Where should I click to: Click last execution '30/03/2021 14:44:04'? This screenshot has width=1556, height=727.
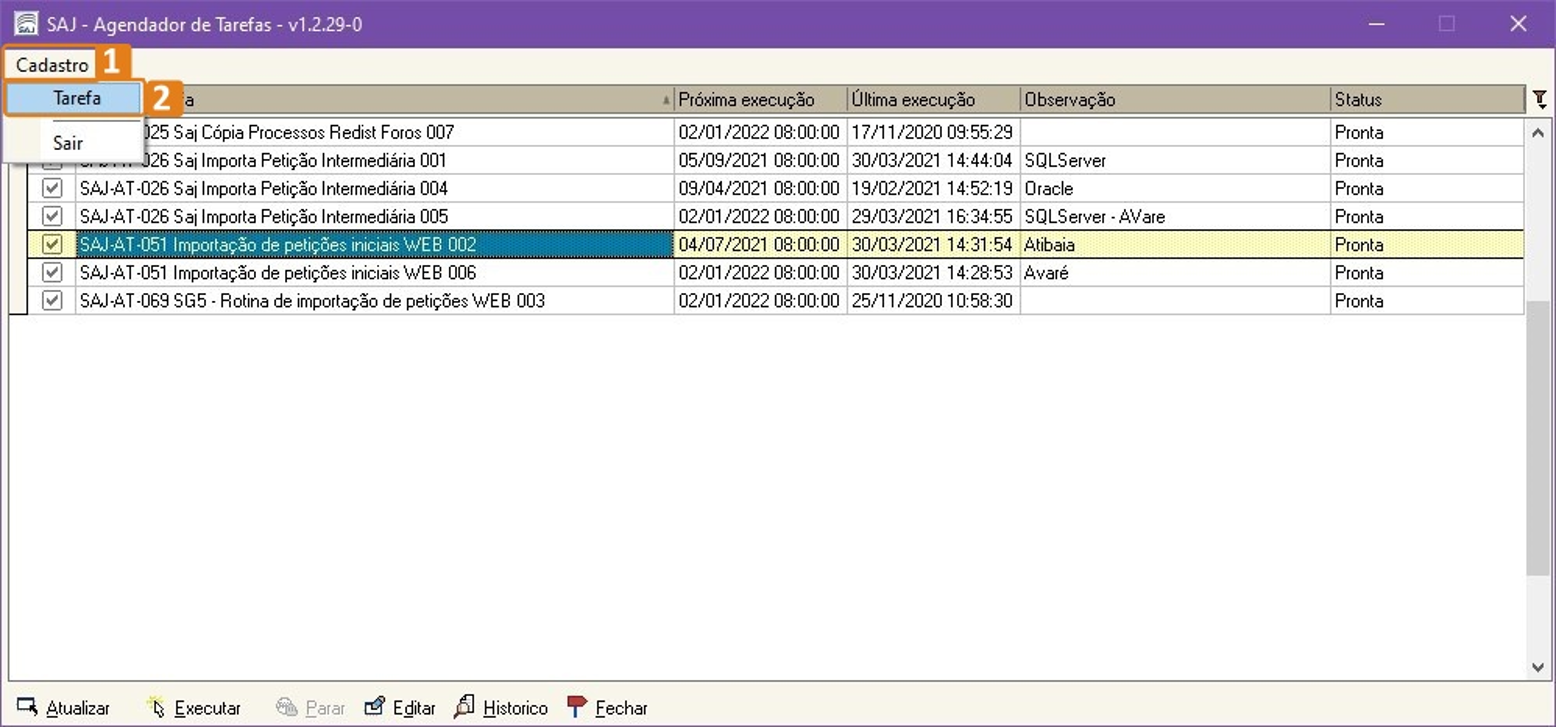(932, 160)
